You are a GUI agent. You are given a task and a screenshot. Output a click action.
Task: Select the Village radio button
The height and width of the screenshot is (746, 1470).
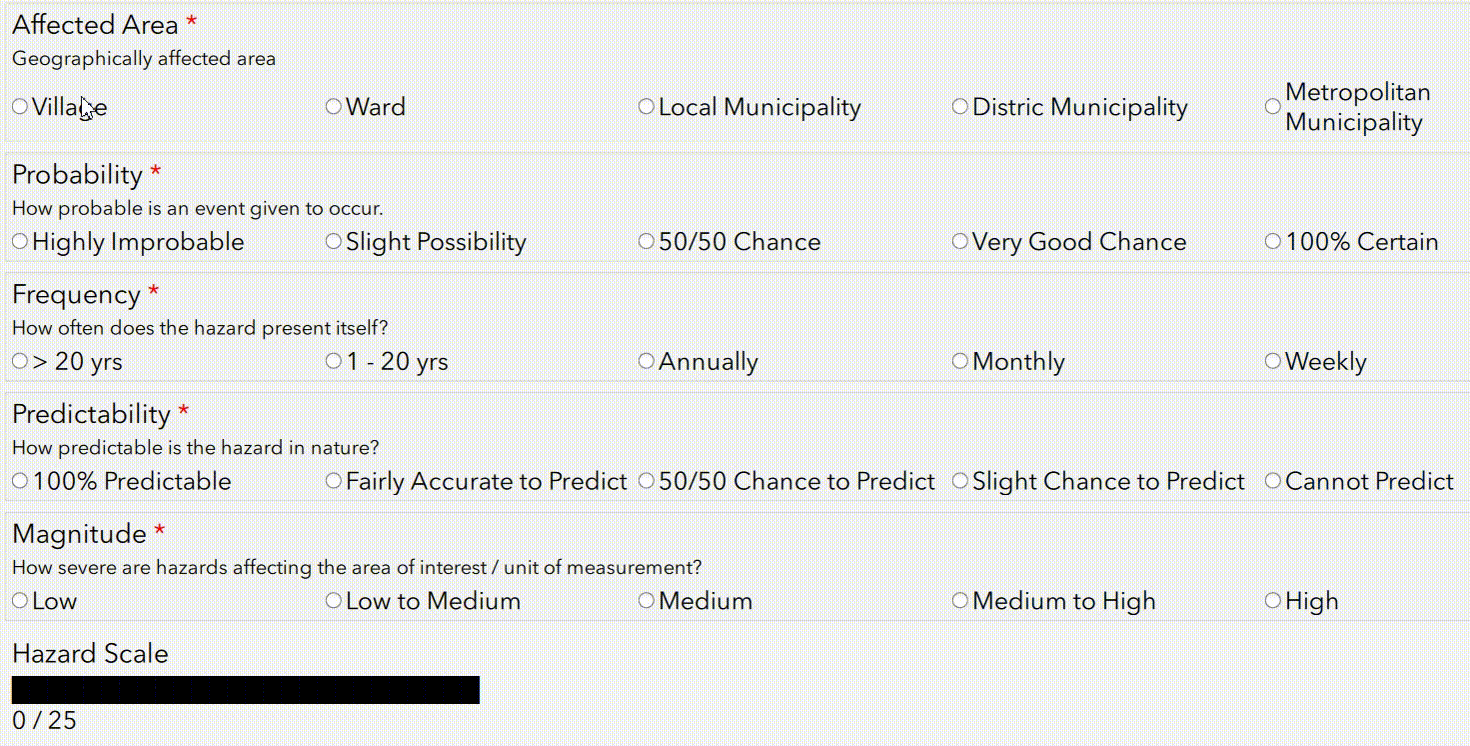click(x=20, y=107)
